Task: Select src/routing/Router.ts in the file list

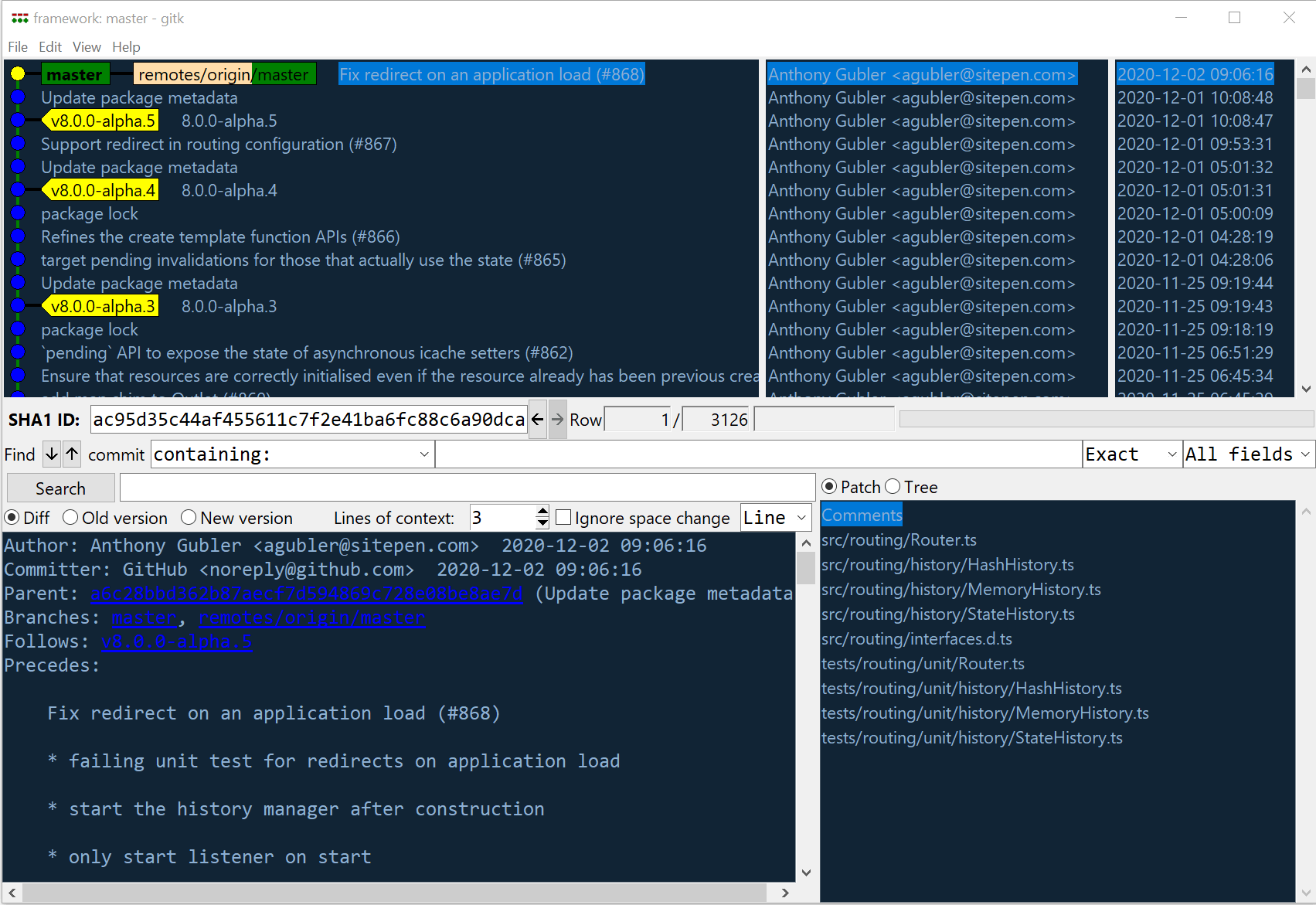Action: click(899, 539)
